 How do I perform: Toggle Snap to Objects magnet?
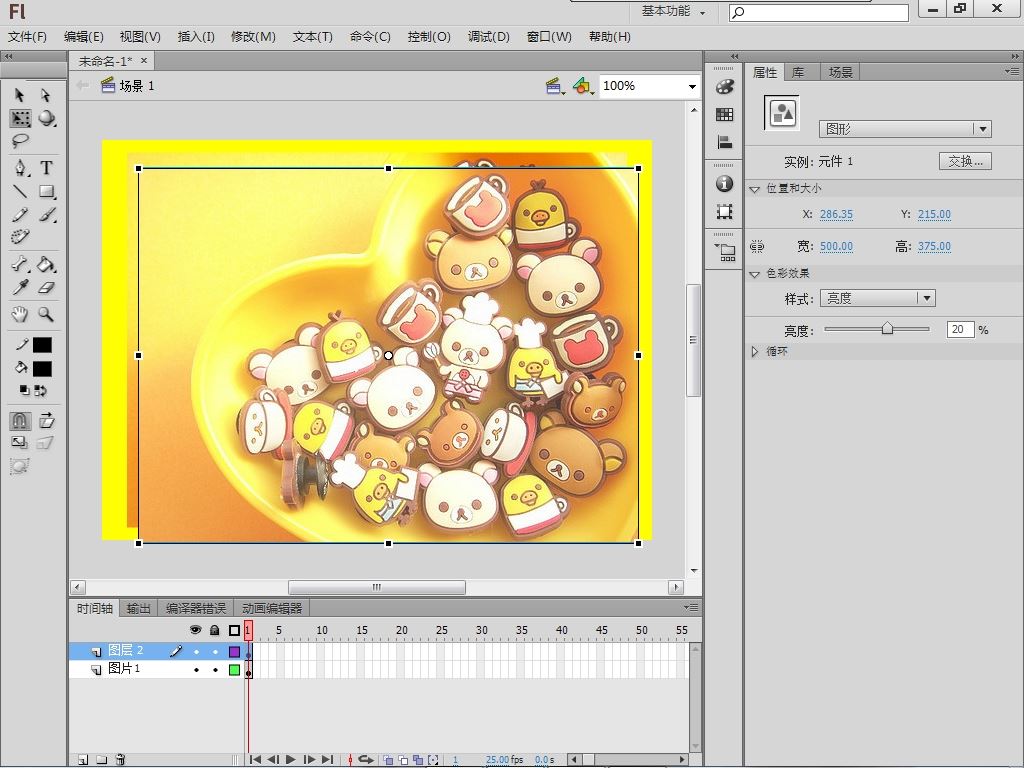pos(20,420)
